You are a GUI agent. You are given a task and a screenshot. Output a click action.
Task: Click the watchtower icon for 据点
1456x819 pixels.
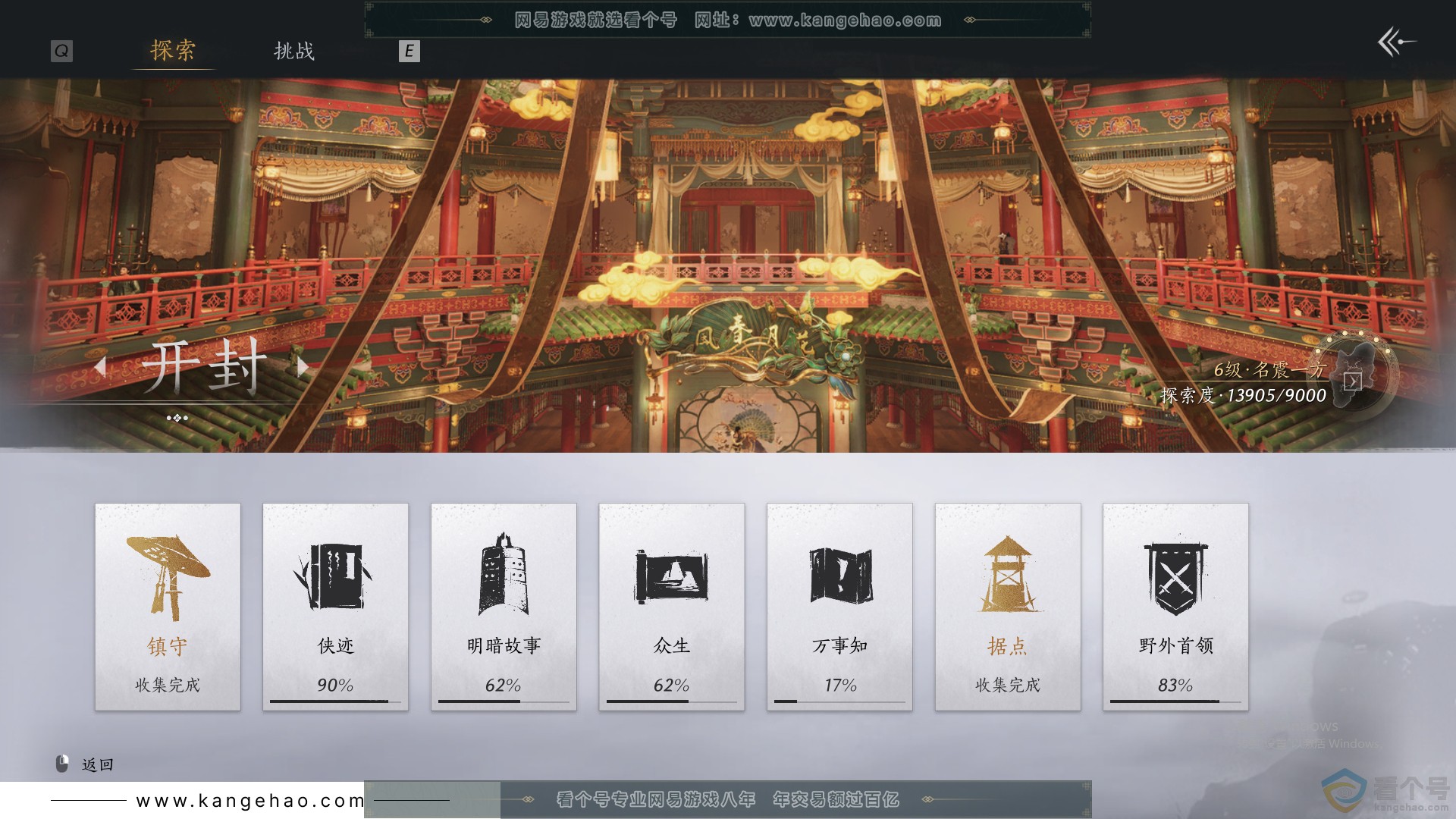1008,573
